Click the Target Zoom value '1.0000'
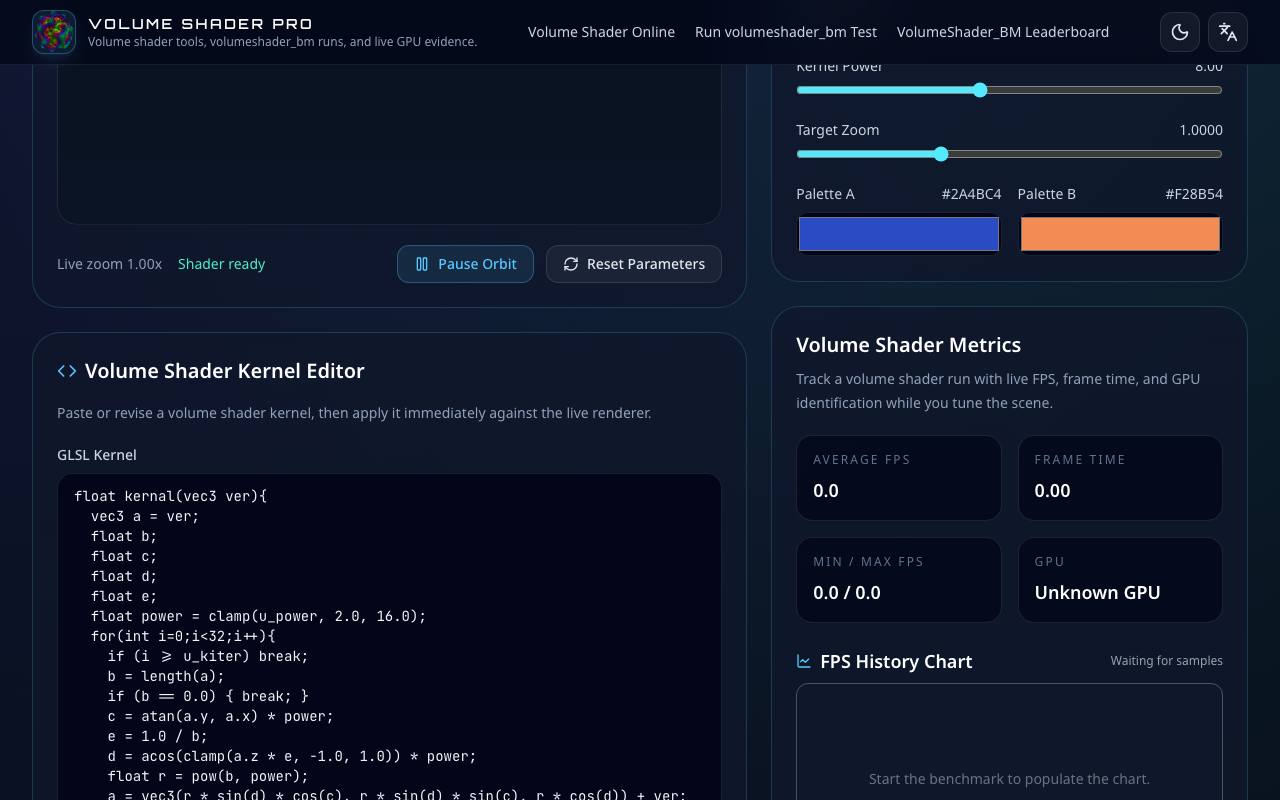The height and width of the screenshot is (800, 1280). coord(1201,130)
